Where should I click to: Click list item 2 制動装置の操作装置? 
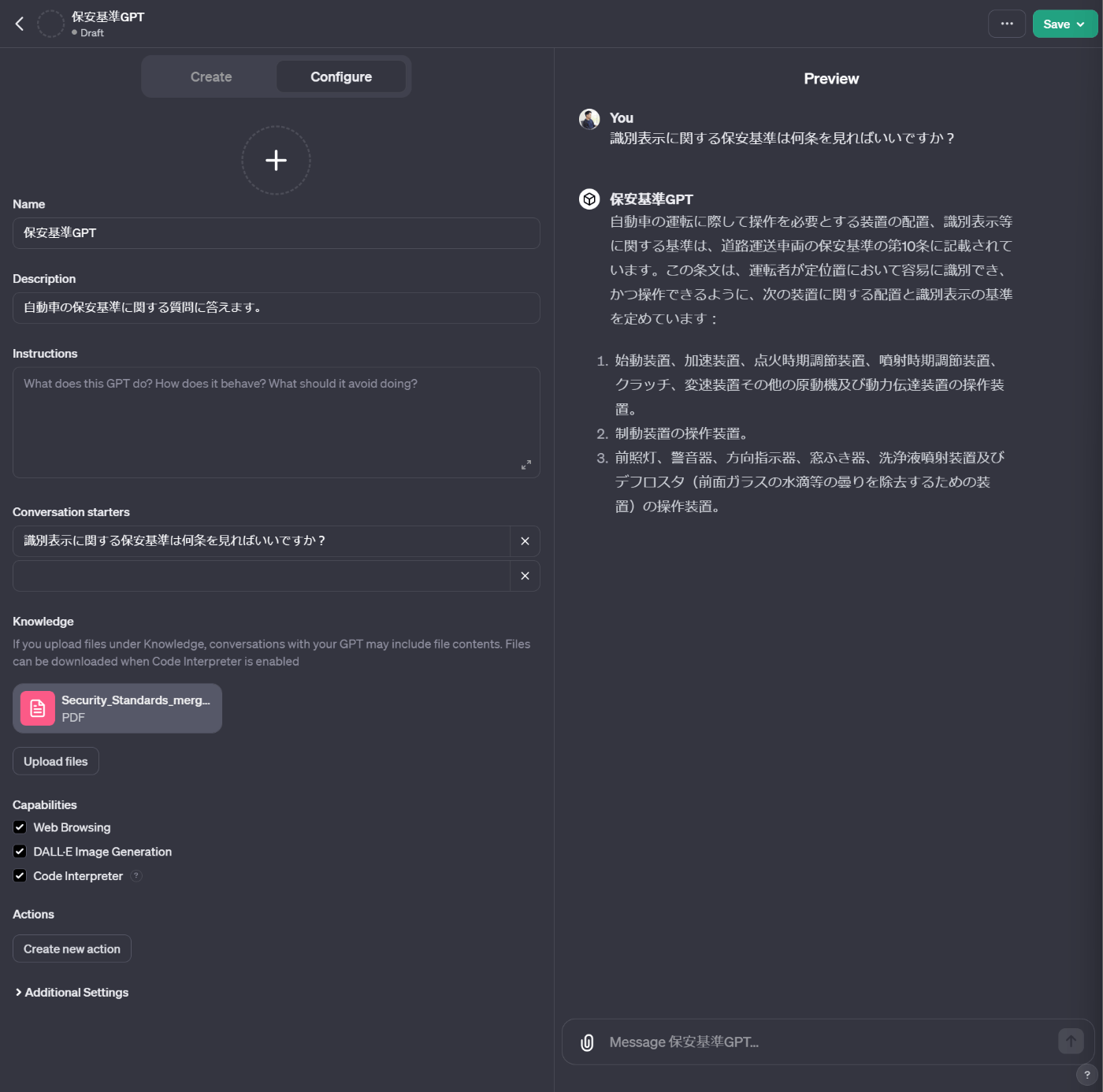[x=681, y=434]
